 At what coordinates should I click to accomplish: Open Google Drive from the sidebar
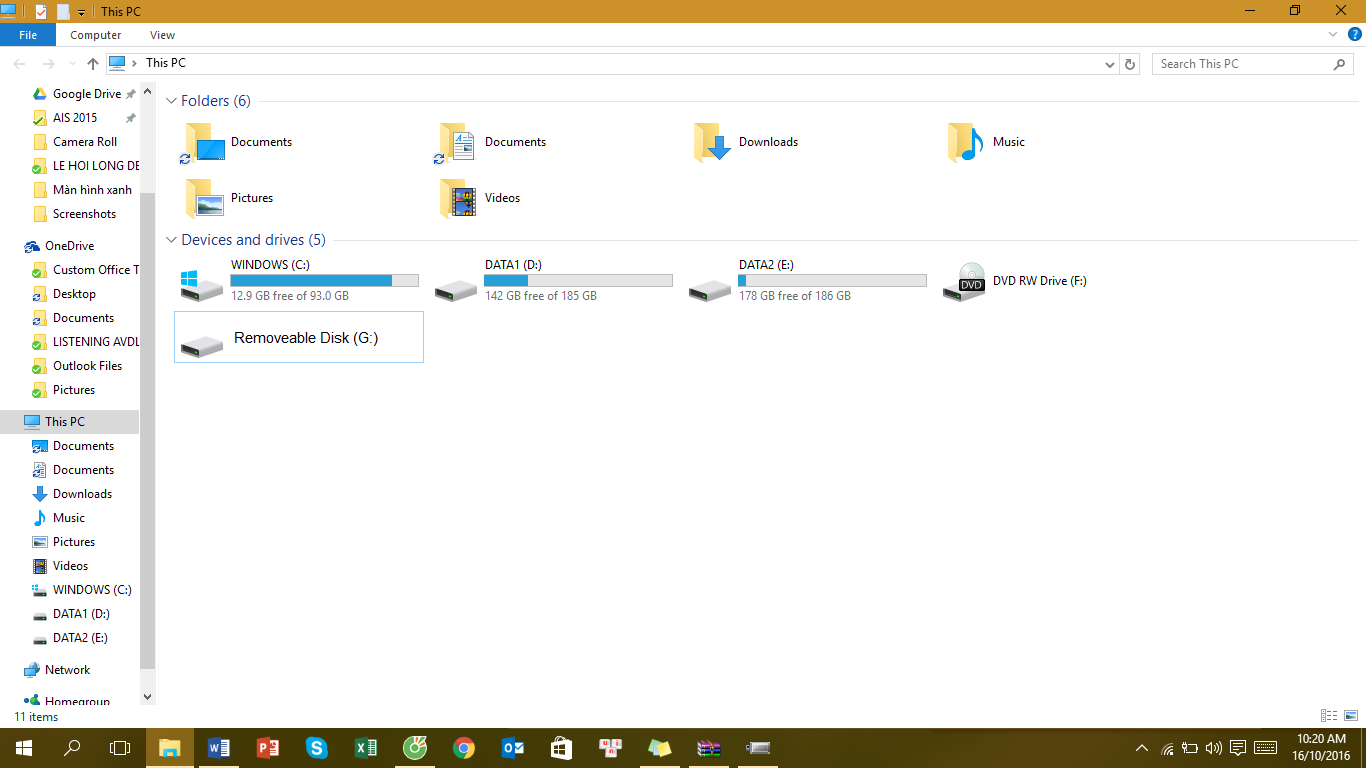tap(85, 93)
